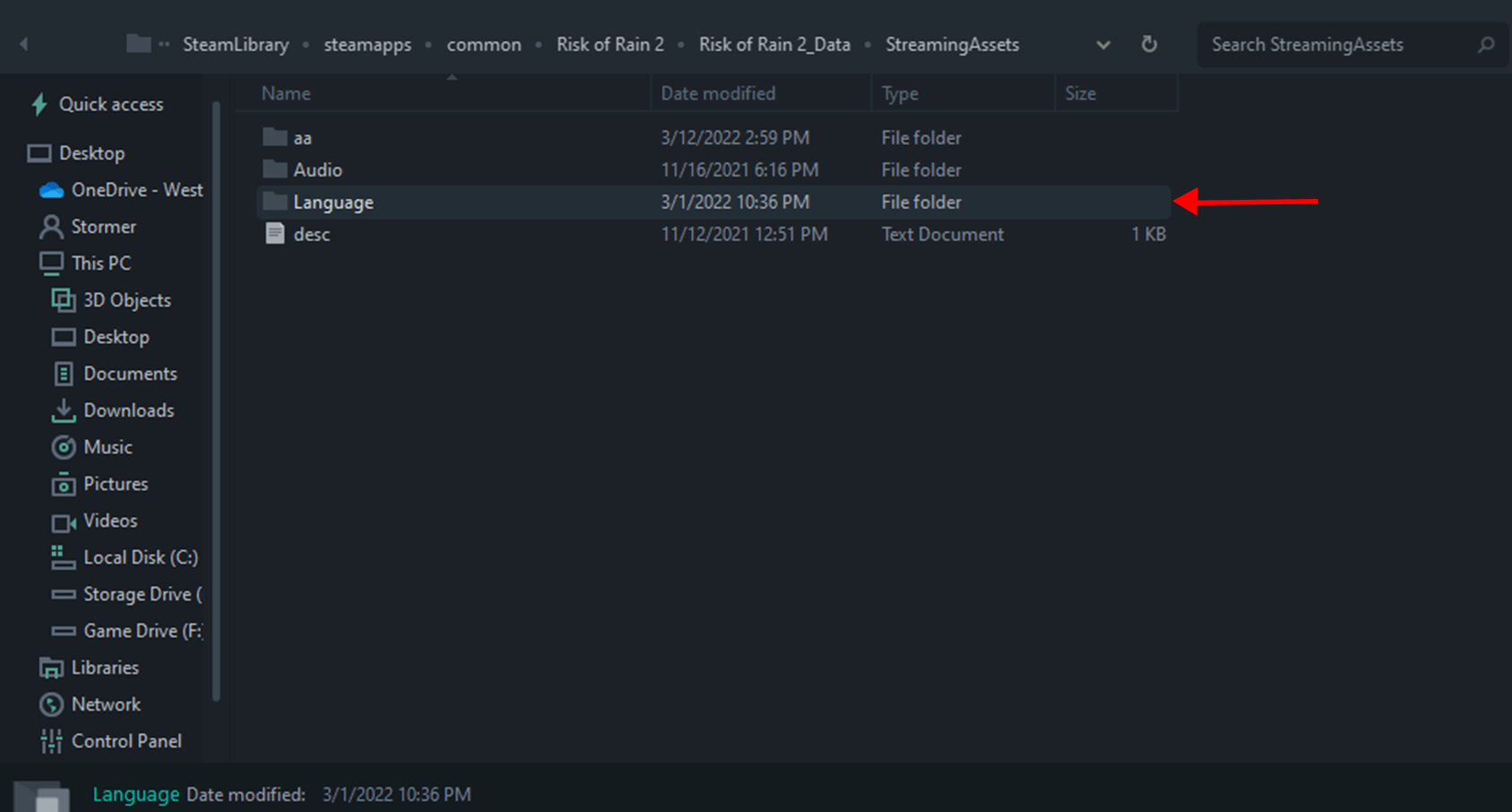Open Local Disk (C:) in sidebar

141,557
